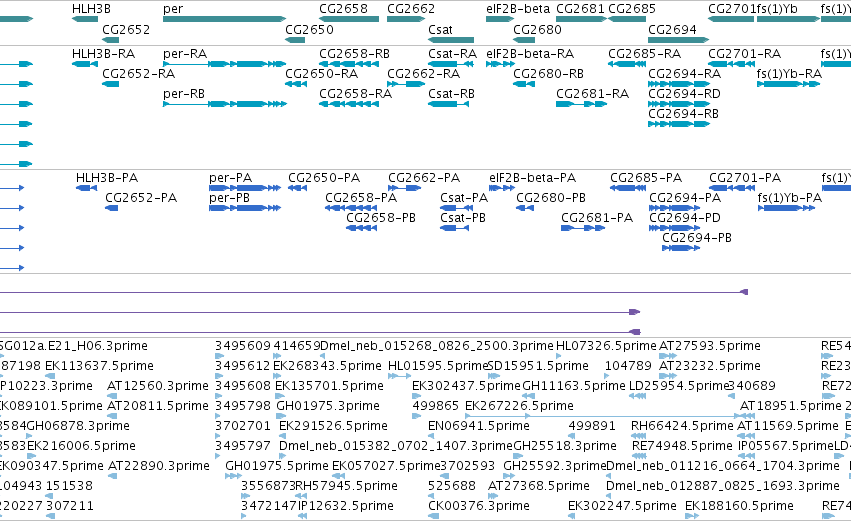Click the CG2662 gene label

point(411,9)
